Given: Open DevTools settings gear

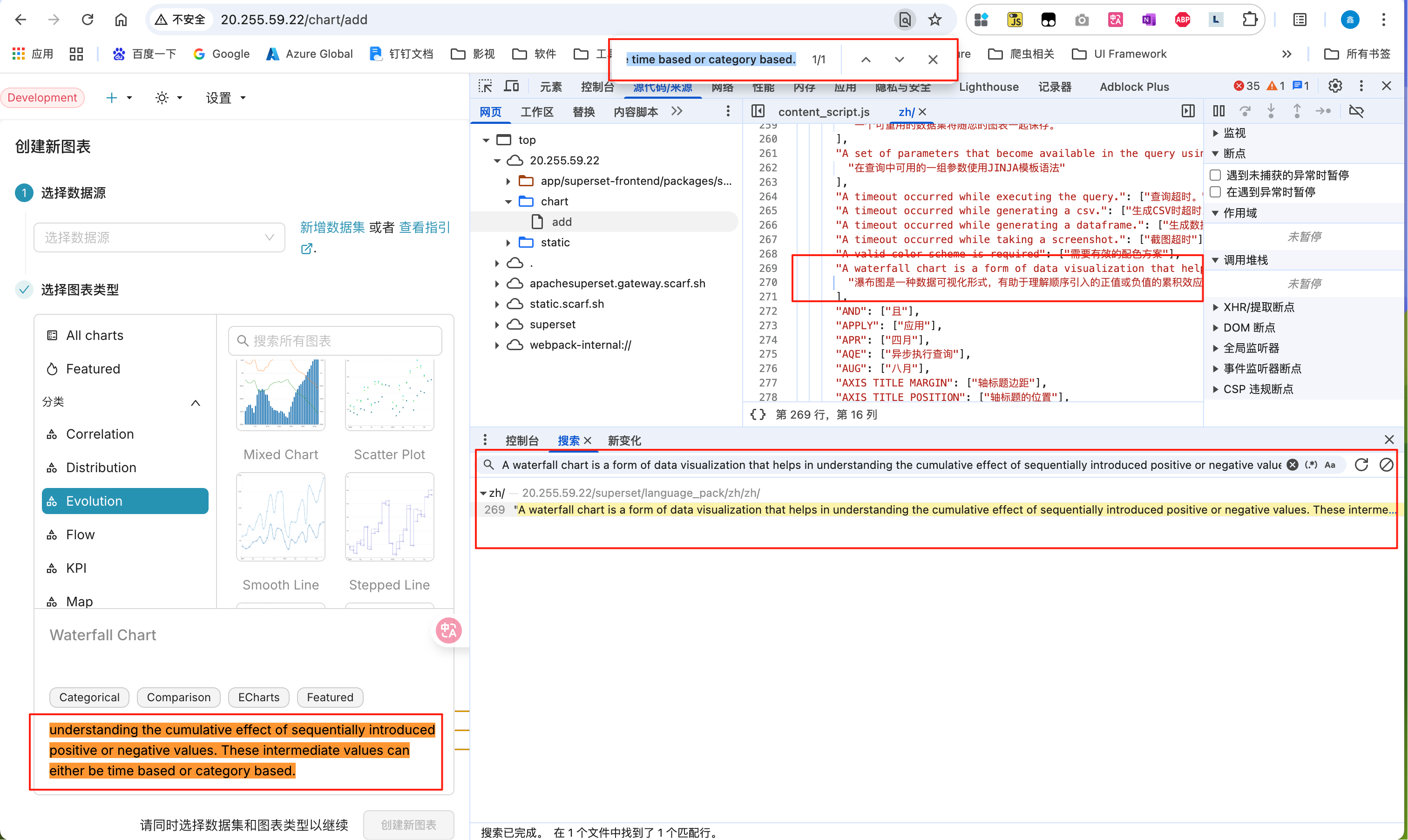Looking at the screenshot, I should (x=1335, y=86).
